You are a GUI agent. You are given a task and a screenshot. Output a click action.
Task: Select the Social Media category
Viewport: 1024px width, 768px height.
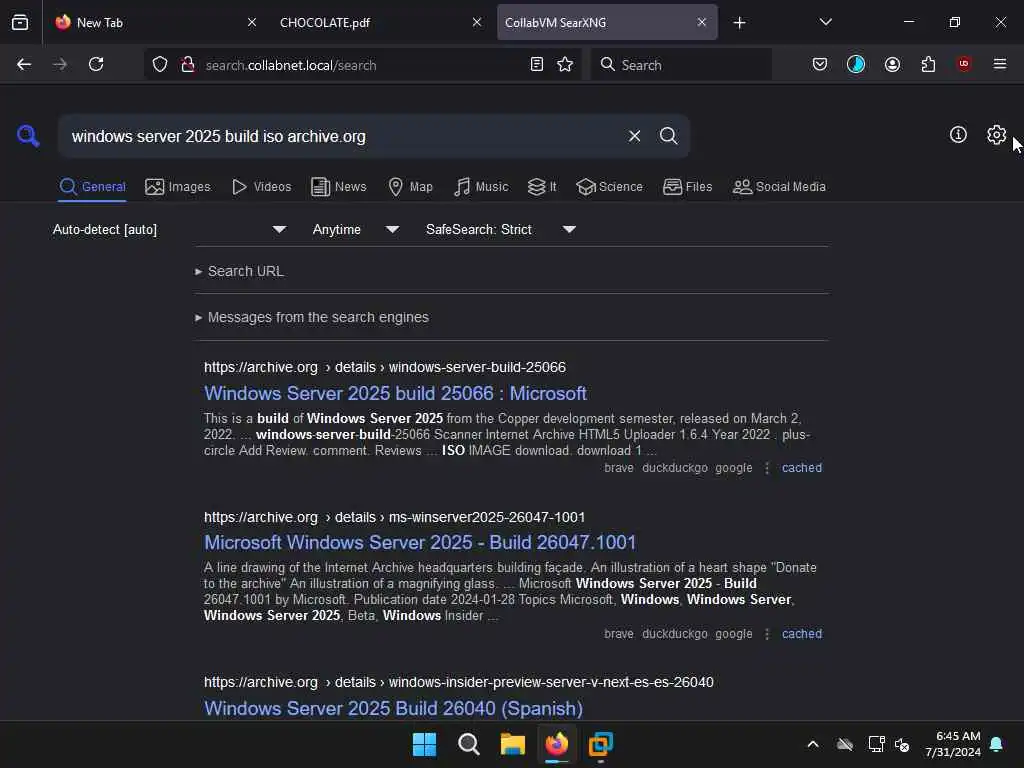[779, 187]
